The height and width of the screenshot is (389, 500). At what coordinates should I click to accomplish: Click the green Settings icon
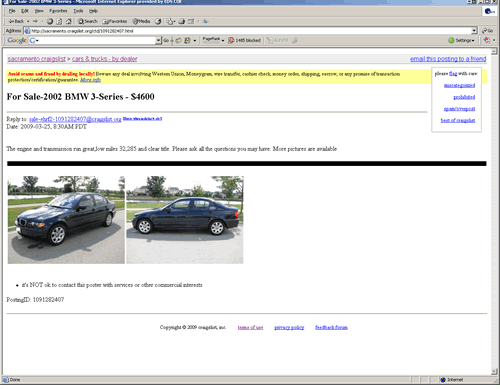[x=451, y=40]
